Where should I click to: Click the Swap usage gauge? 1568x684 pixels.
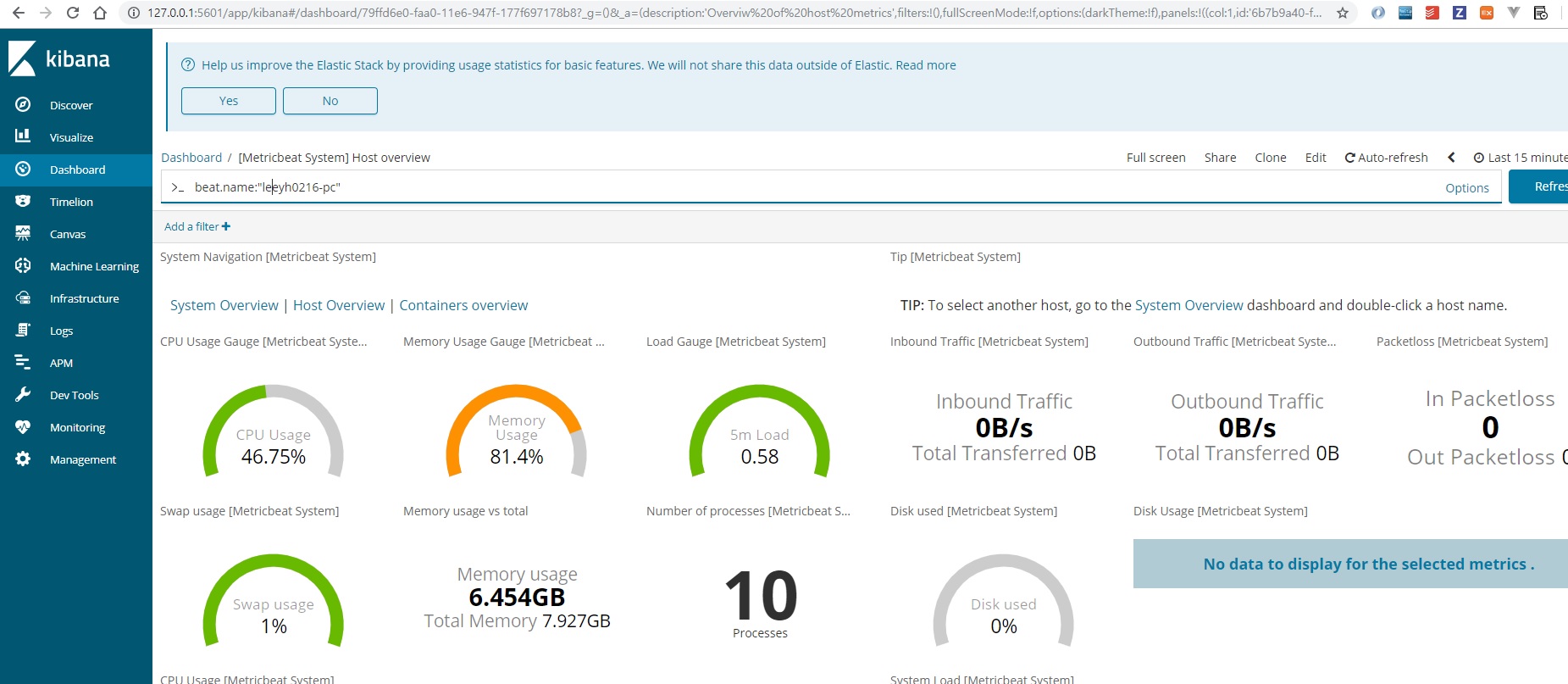(x=273, y=600)
